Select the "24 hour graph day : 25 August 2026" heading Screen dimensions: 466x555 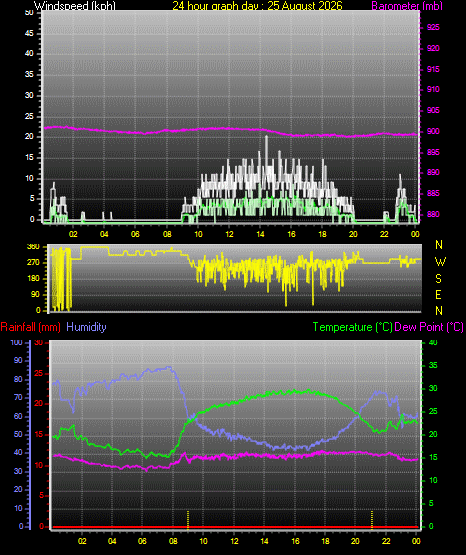258,6
